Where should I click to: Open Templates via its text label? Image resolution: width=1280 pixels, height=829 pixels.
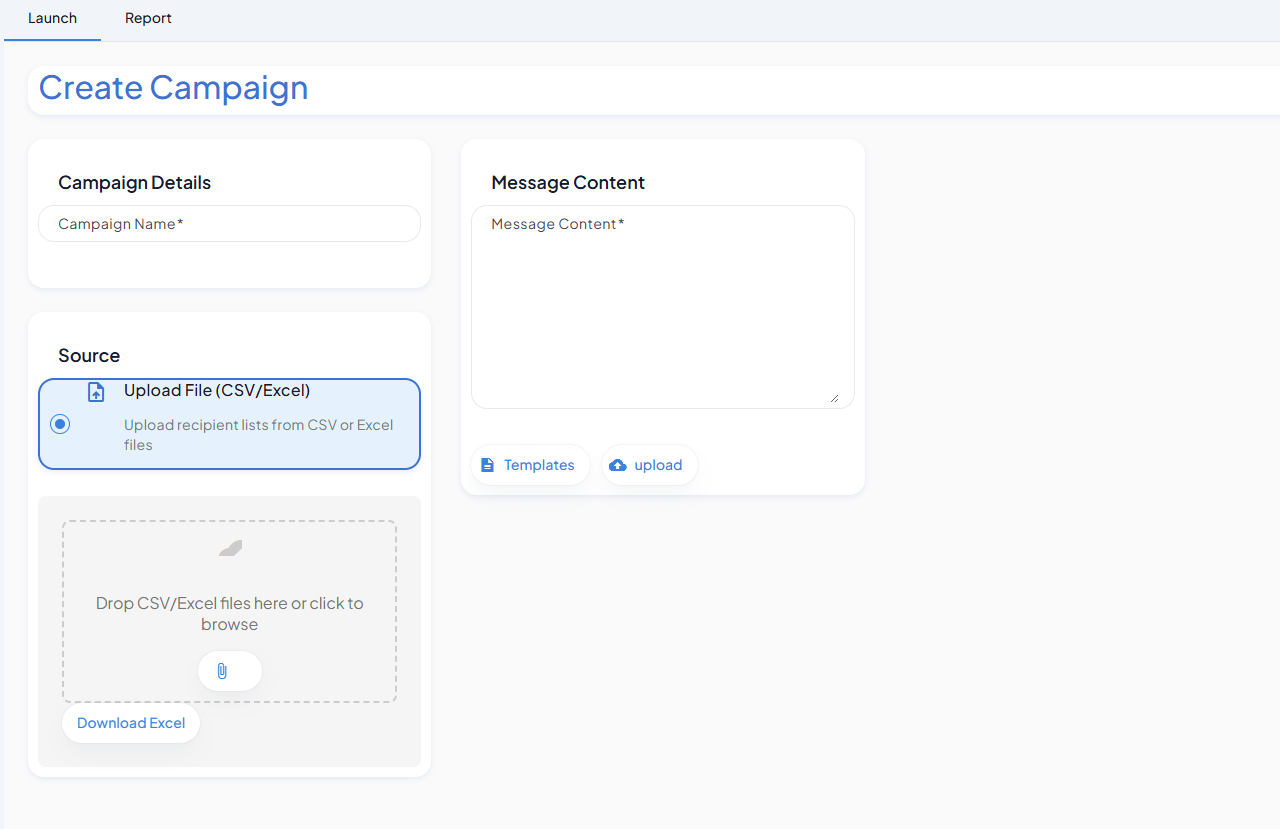point(539,465)
